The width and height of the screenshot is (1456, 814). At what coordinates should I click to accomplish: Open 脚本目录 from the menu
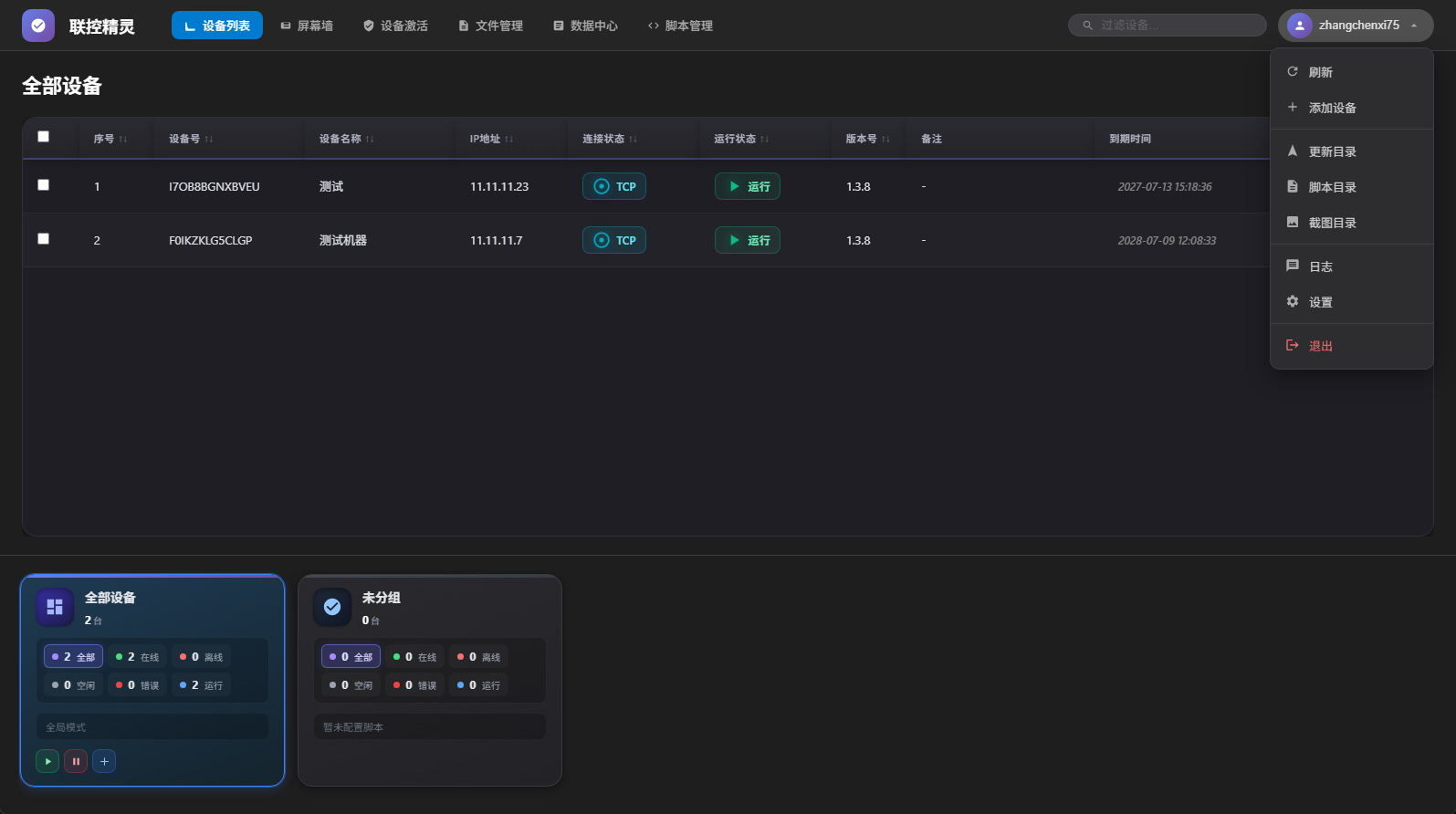pyautogui.click(x=1352, y=187)
